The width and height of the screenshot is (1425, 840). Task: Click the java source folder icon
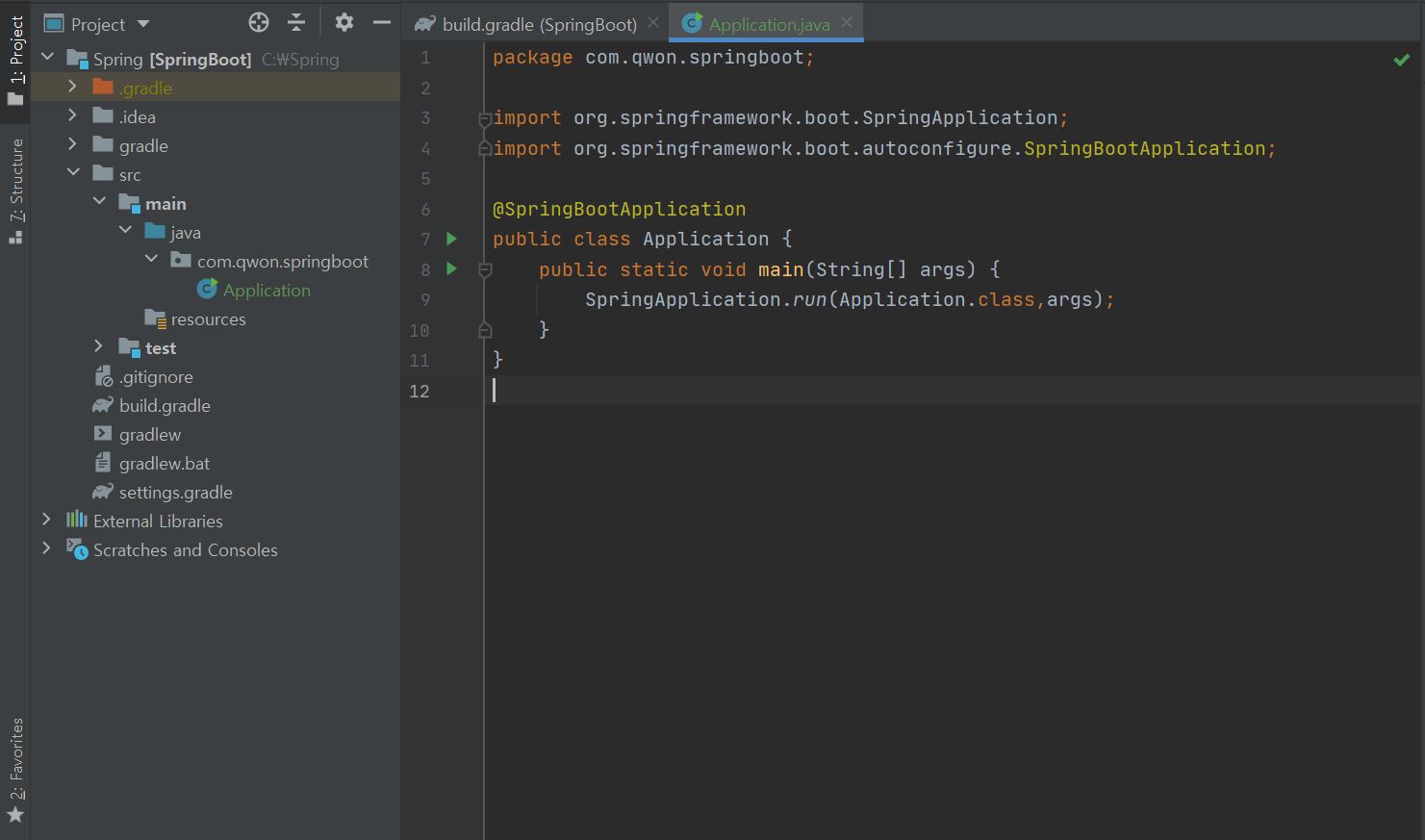click(155, 231)
